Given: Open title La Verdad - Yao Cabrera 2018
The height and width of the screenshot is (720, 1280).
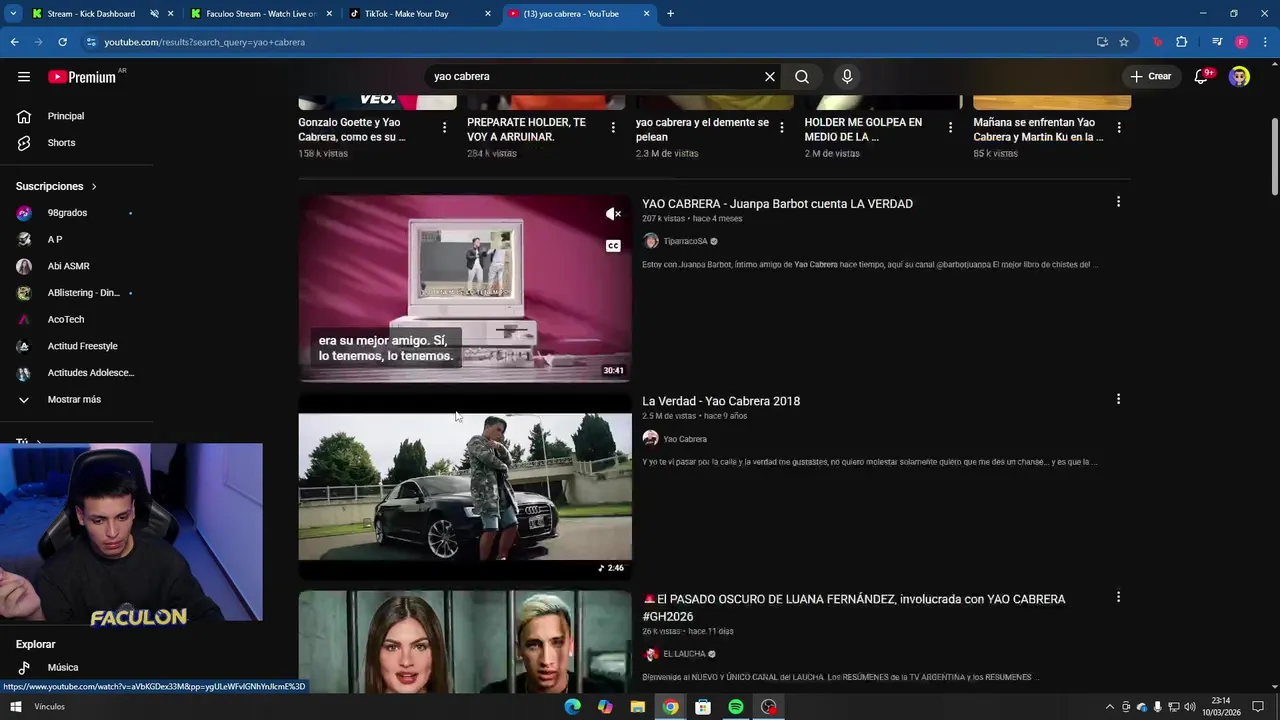Looking at the screenshot, I should 721,401.
